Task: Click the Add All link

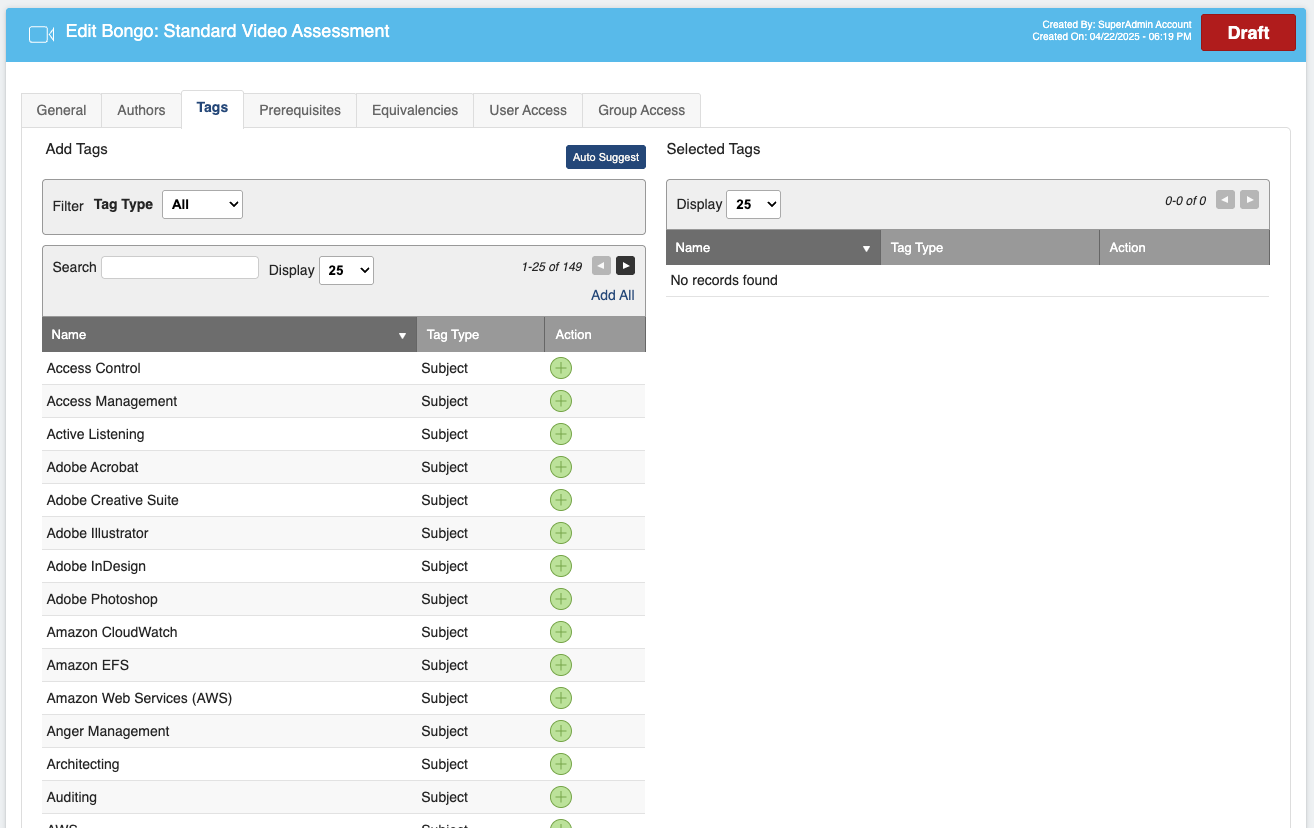Action: 613,295
